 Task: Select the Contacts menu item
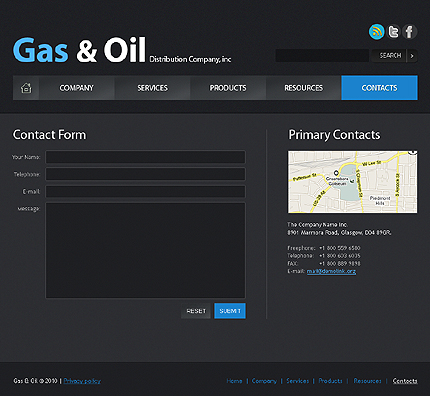(x=379, y=88)
